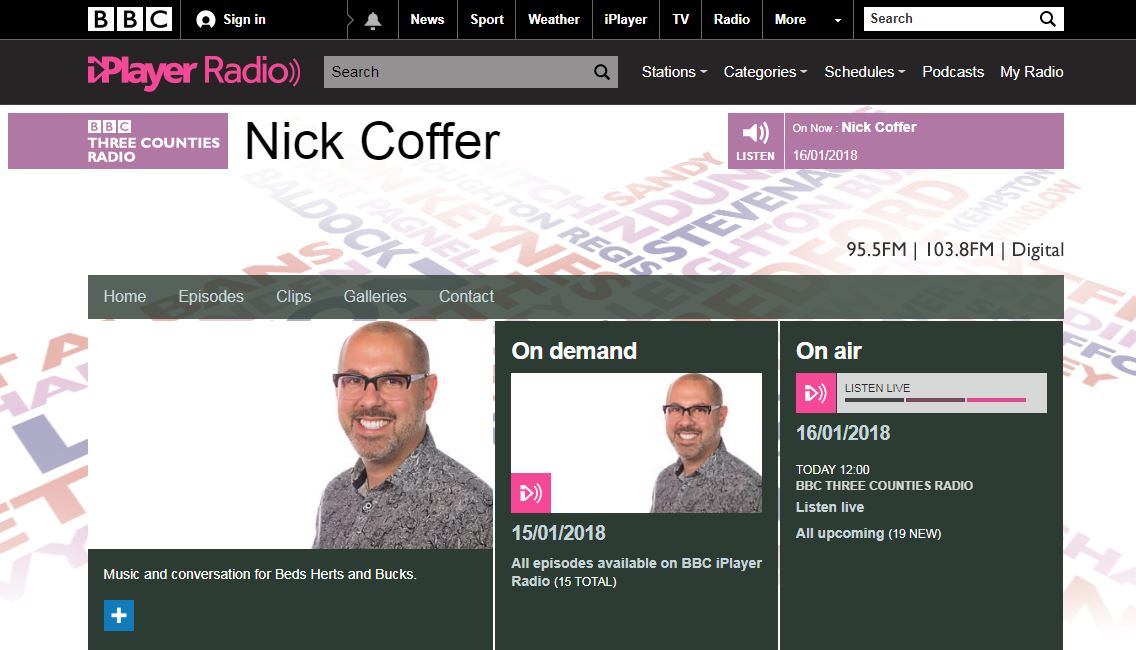
Task: Click the More menu label
Action: tap(790, 20)
